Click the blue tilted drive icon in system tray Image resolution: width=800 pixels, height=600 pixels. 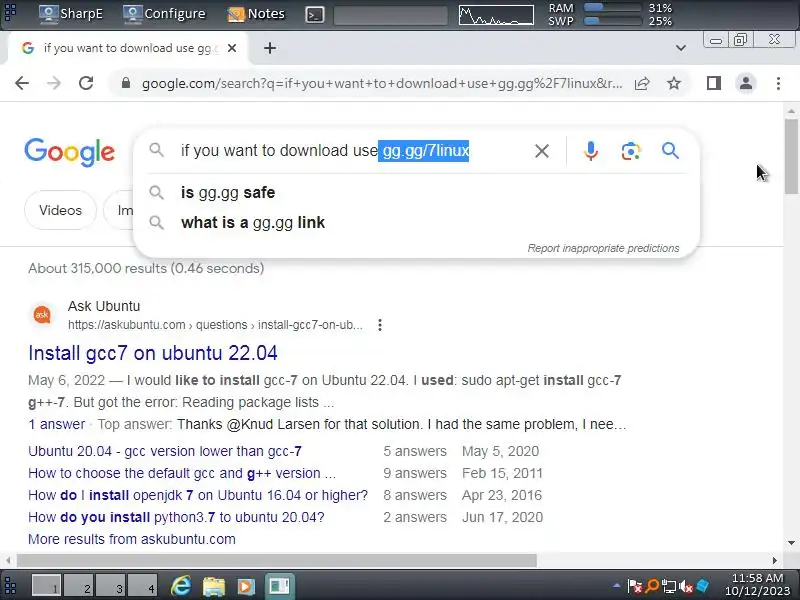coord(703,586)
